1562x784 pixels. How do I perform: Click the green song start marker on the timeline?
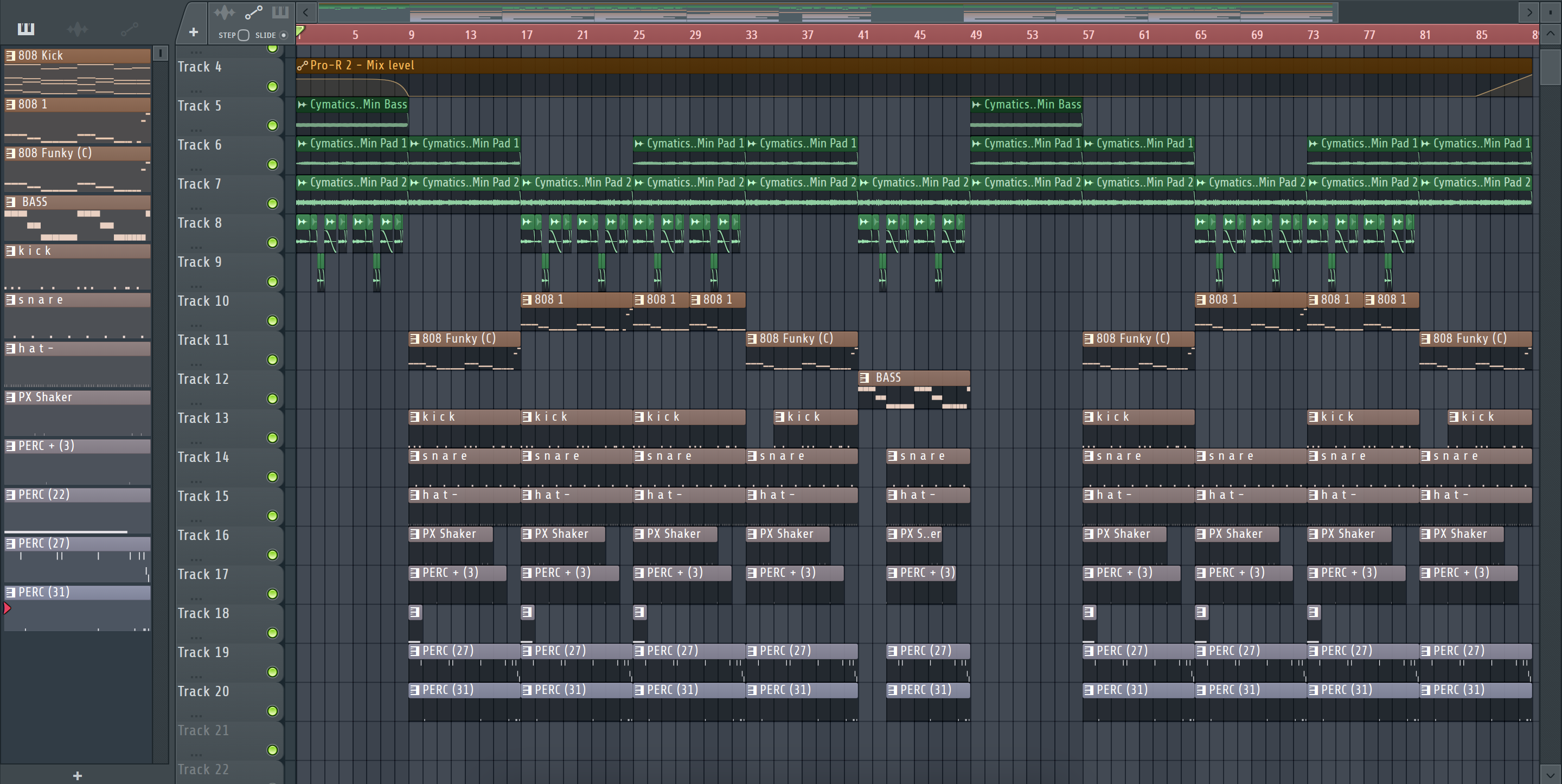300,31
